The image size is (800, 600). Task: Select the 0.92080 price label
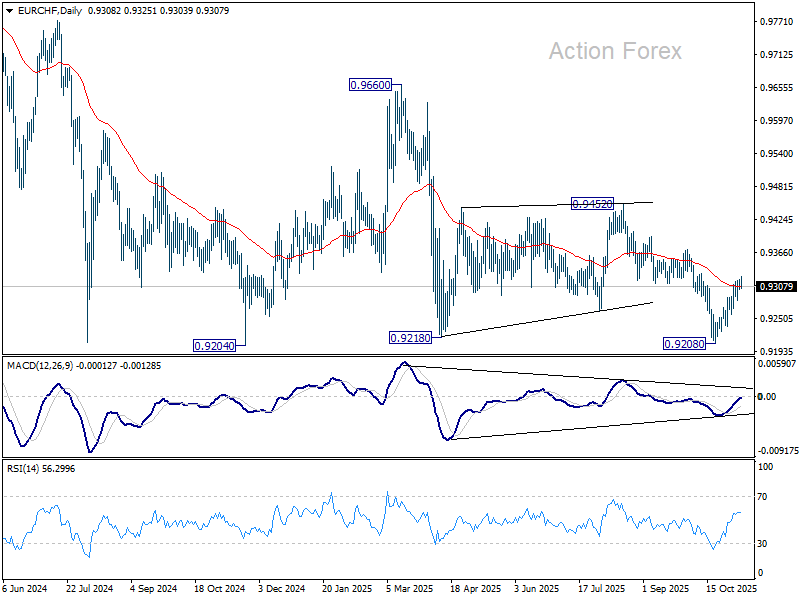point(684,344)
